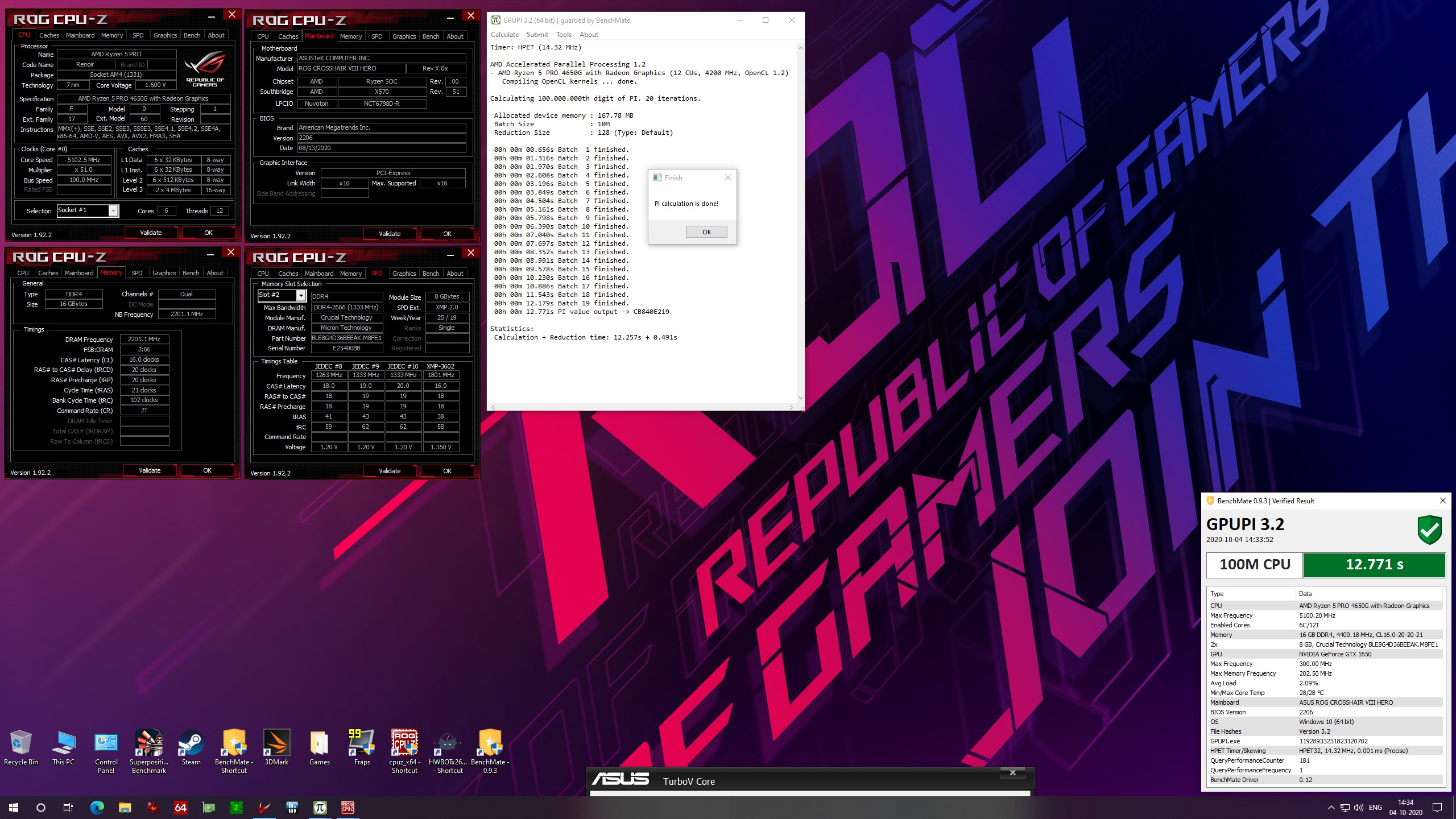This screenshot has height=819, width=1456.
Task: Open the Recycle Bin desktop icon
Action: pos(20,748)
